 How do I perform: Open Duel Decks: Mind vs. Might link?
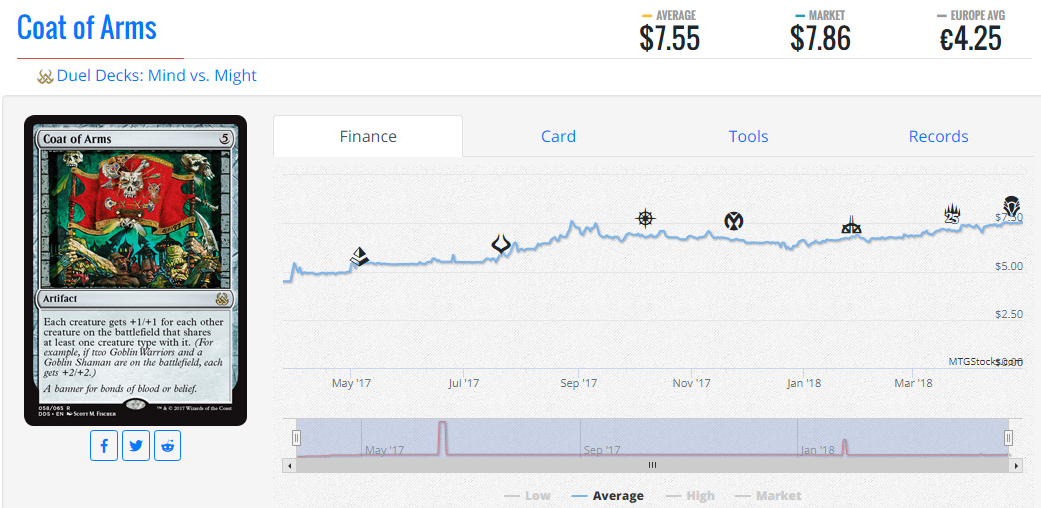click(157, 76)
